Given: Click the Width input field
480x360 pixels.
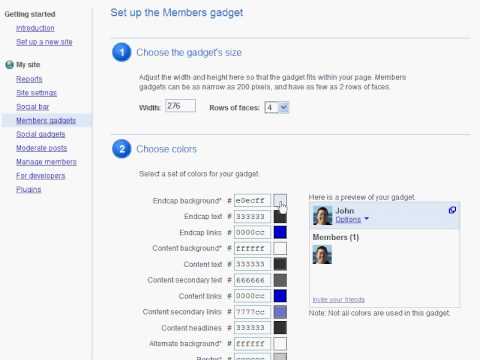Looking at the screenshot, I should click(x=180, y=106).
